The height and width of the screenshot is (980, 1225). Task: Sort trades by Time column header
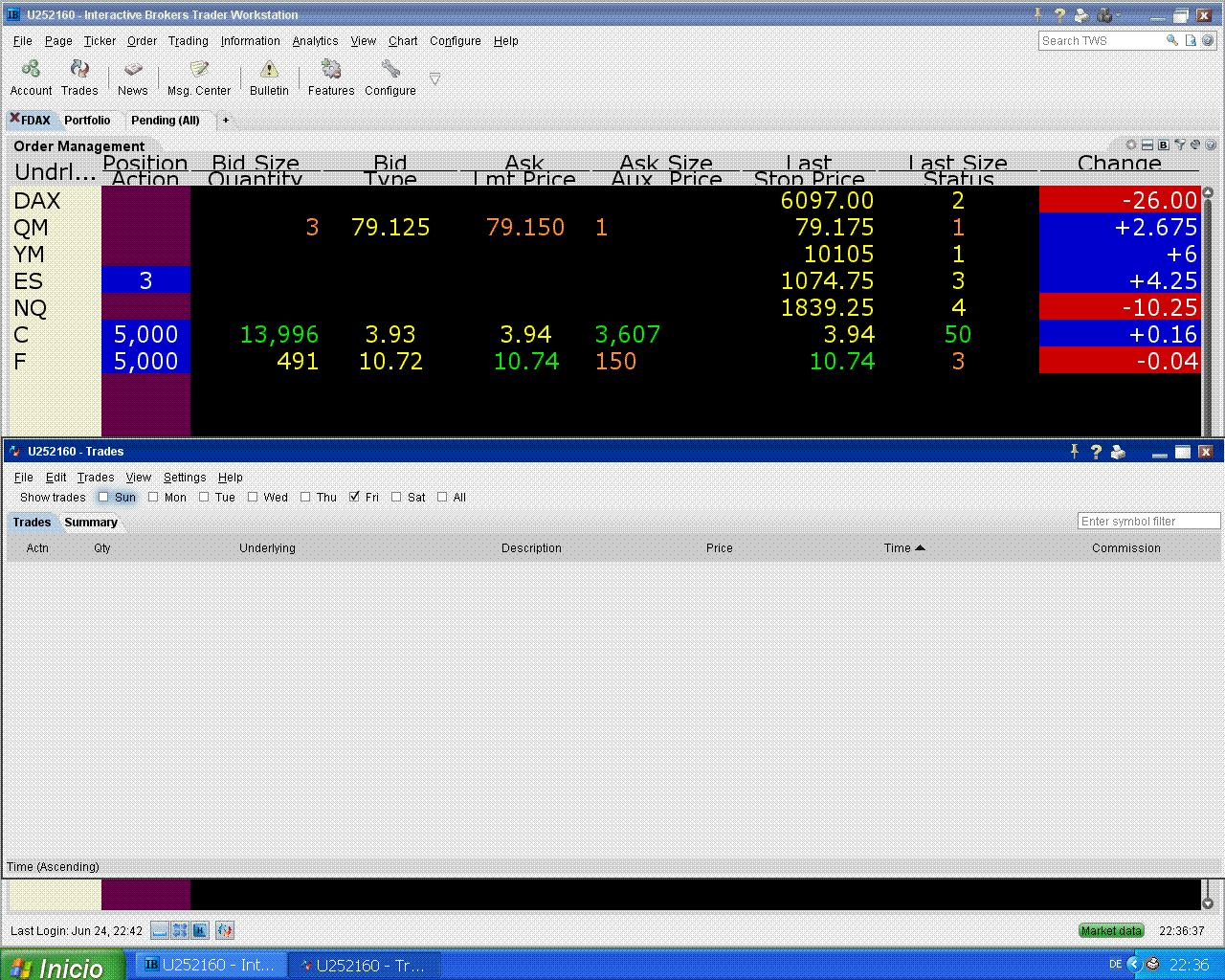904,548
